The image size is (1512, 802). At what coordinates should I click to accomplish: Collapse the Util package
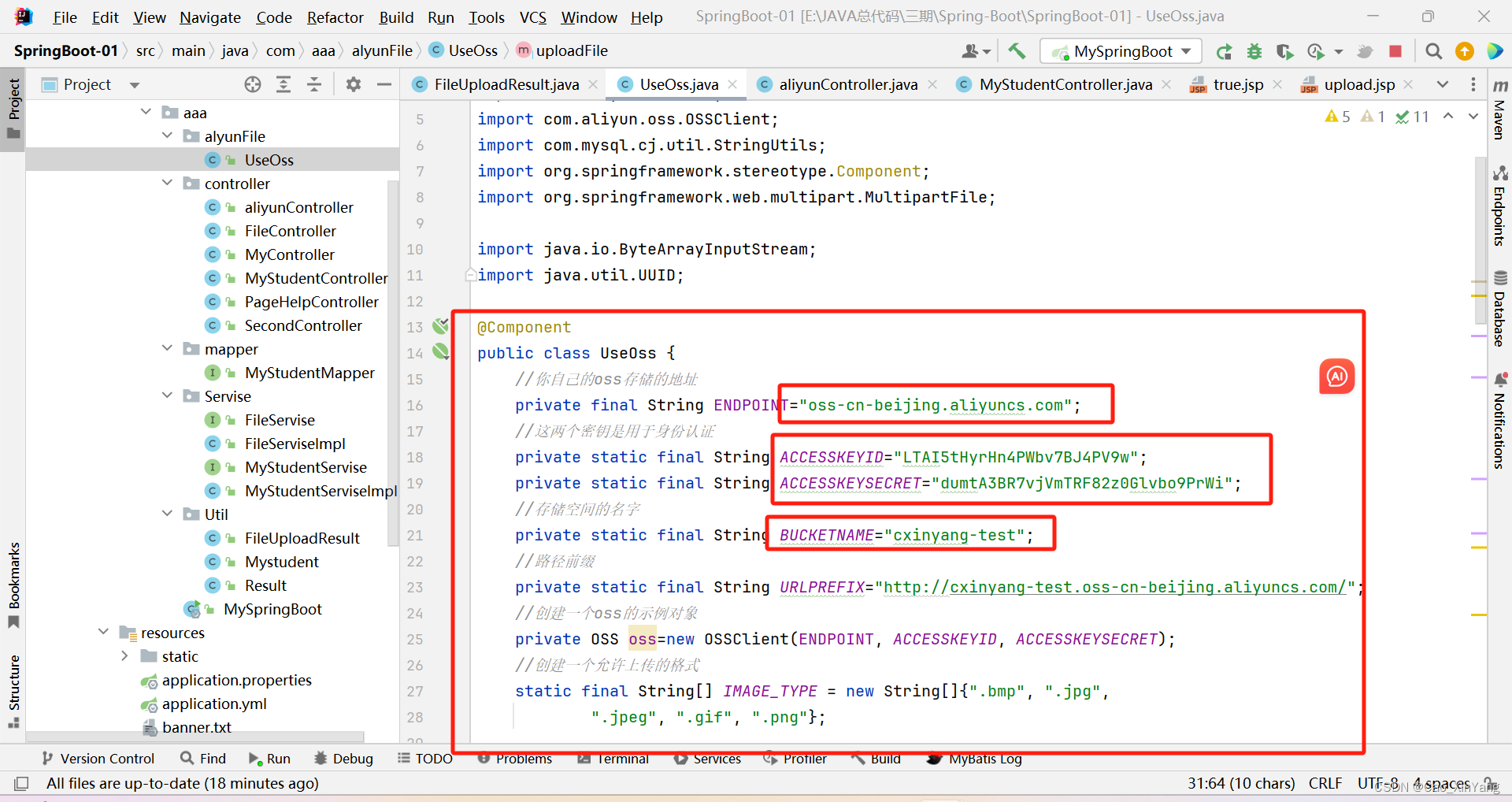pyautogui.click(x=167, y=514)
